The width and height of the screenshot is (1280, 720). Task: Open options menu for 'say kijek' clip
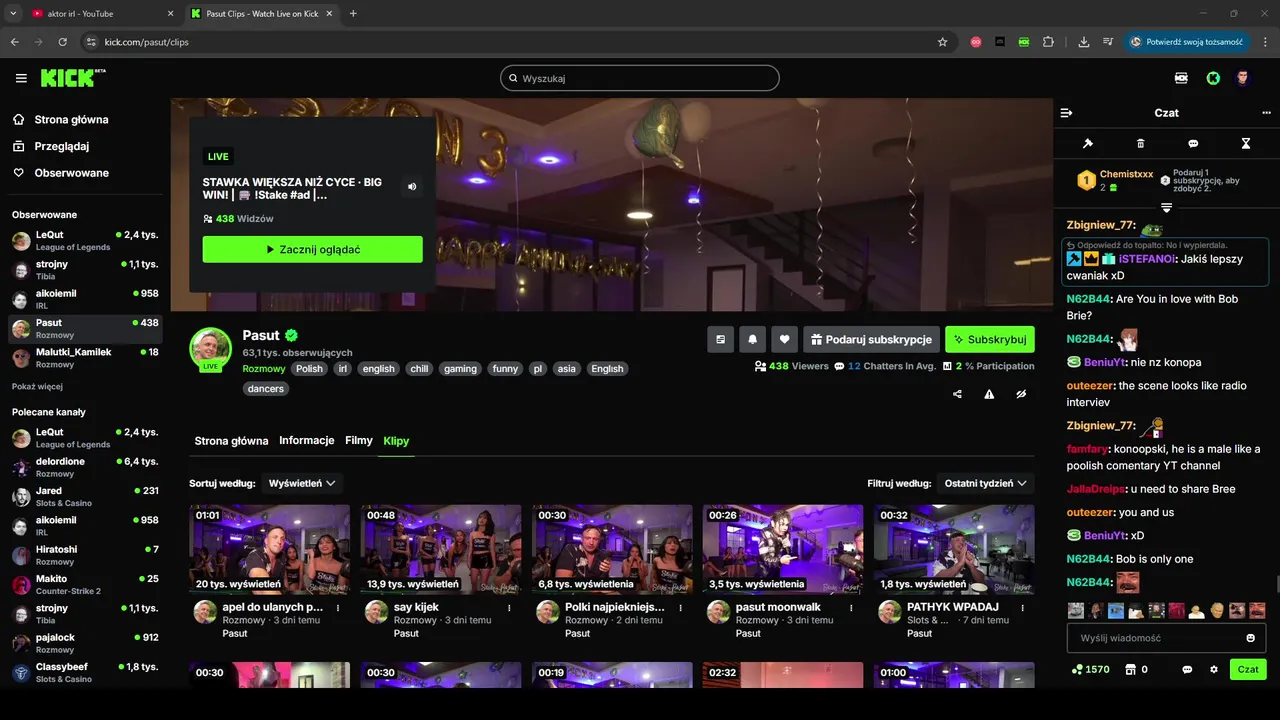509,607
